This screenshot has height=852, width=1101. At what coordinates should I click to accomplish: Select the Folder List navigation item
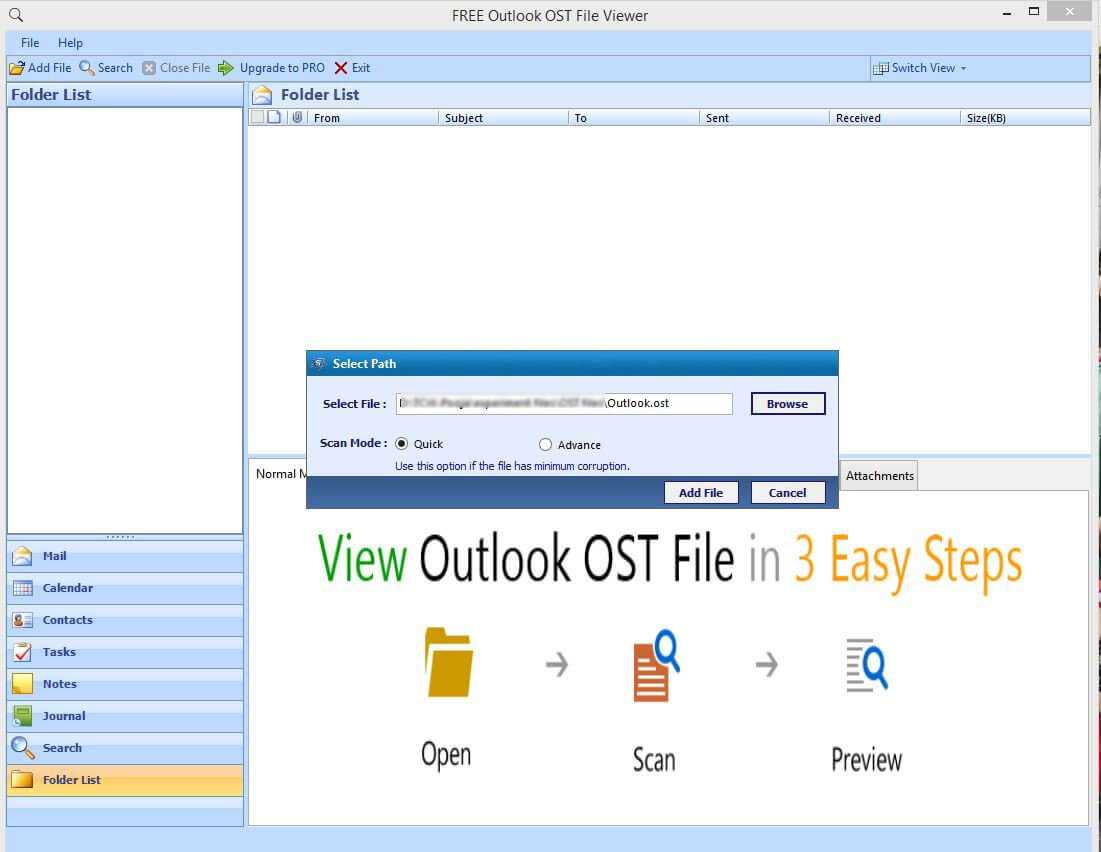click(x=125, y=780)
